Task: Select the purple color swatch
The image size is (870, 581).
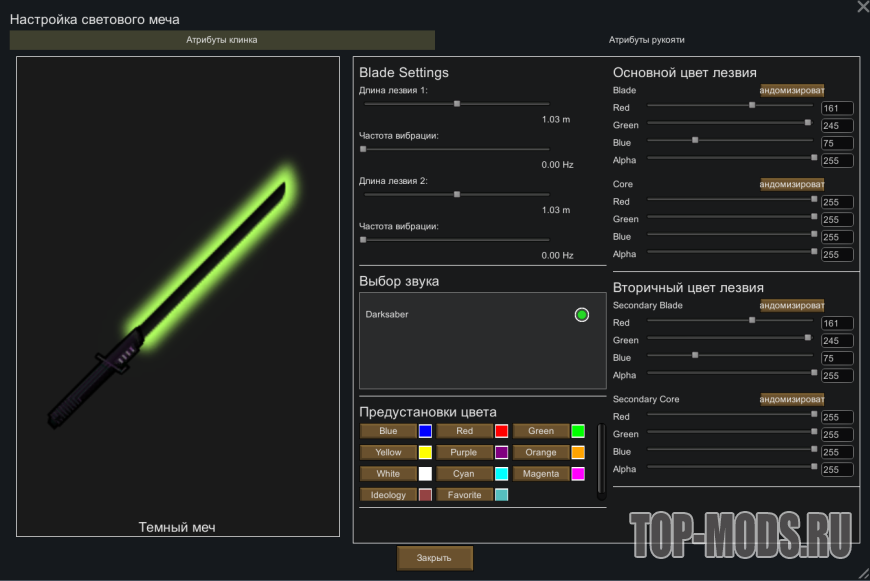Action: click(x=501, y=453)
